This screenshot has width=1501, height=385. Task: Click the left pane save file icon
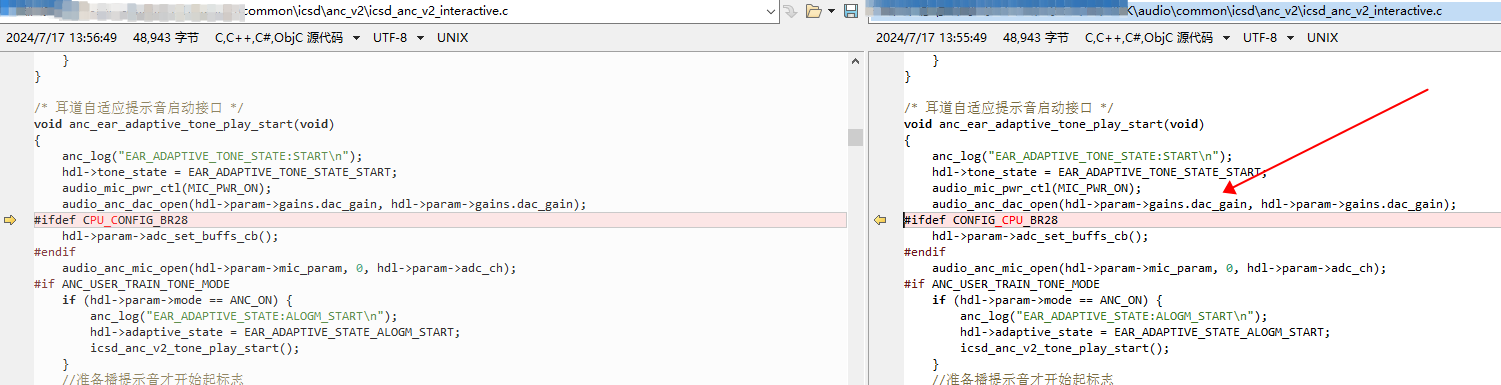(x=851, y=11)
